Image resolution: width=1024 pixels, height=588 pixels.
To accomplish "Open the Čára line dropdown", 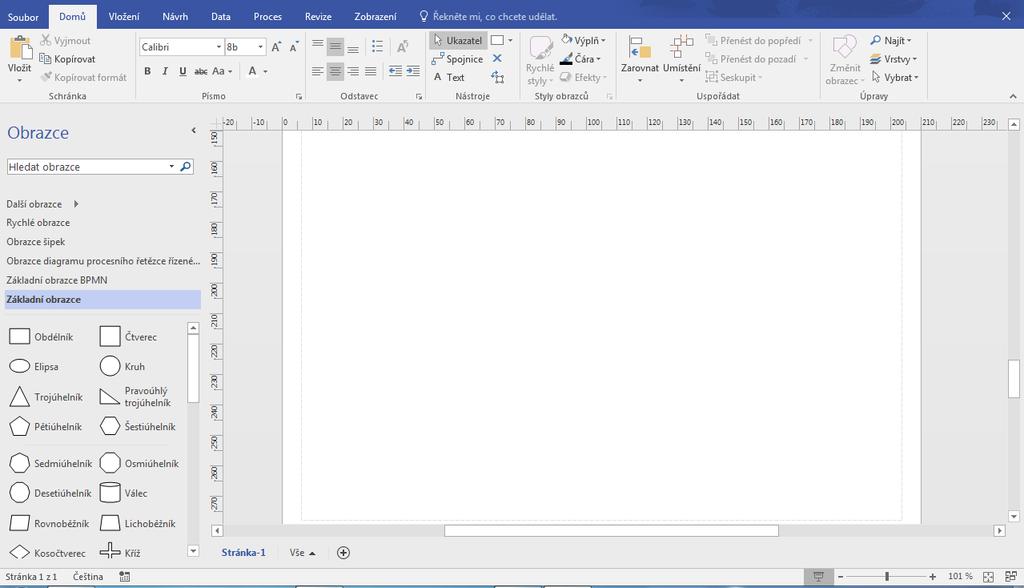I will pos(580,59).
